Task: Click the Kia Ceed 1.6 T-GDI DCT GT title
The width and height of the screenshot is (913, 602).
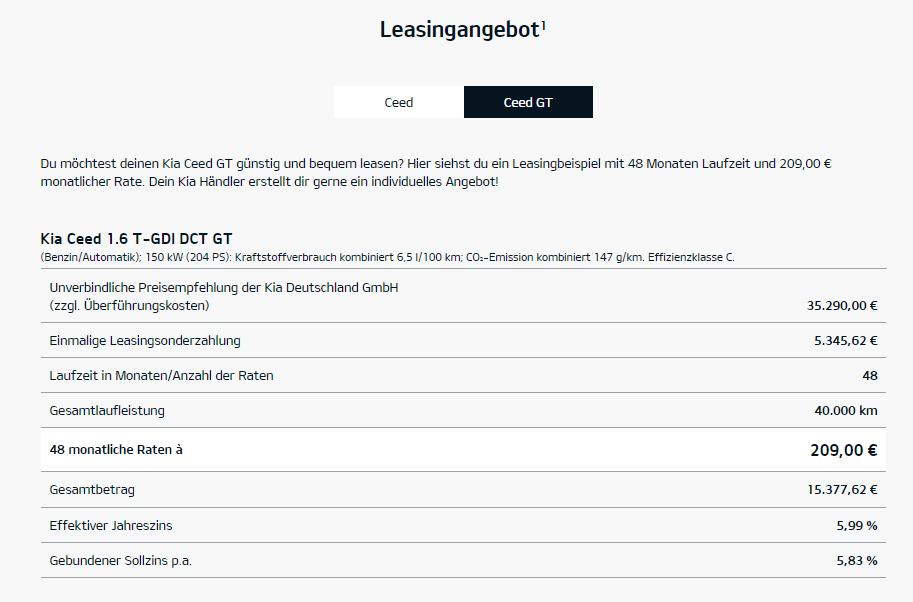Action: [136, 239]
